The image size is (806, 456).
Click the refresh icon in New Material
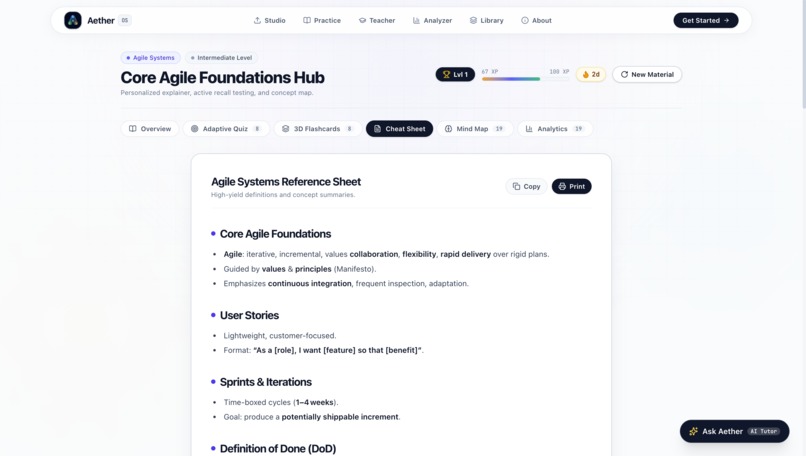coord(624,75)
